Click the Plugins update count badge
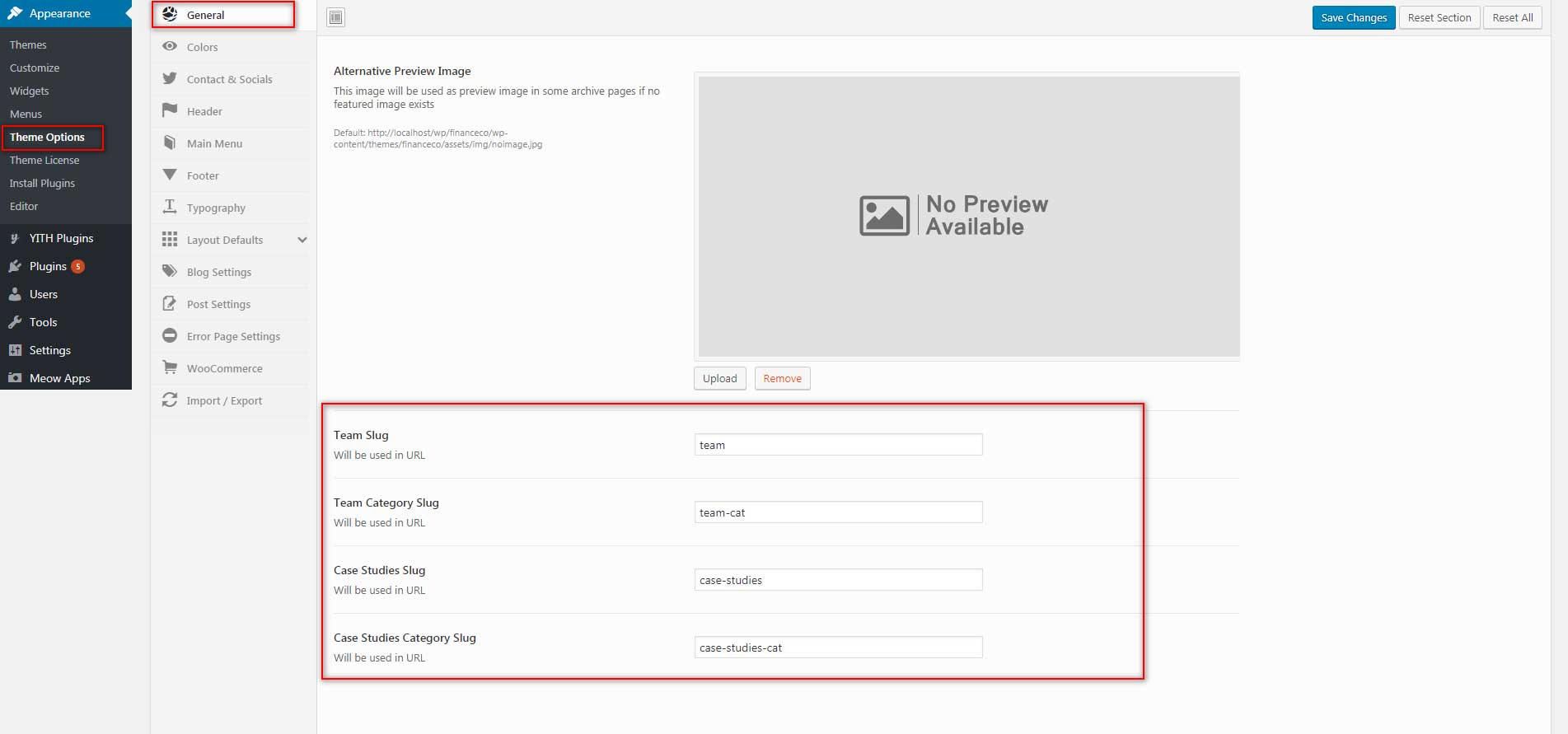The width and height of the screenshot is (1568, 734). coord(78,266)
